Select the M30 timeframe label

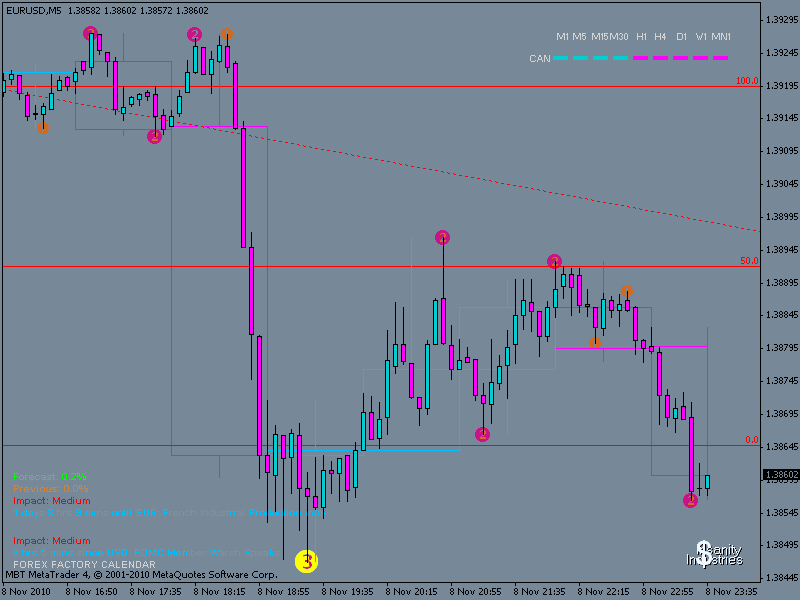point(619,37)
